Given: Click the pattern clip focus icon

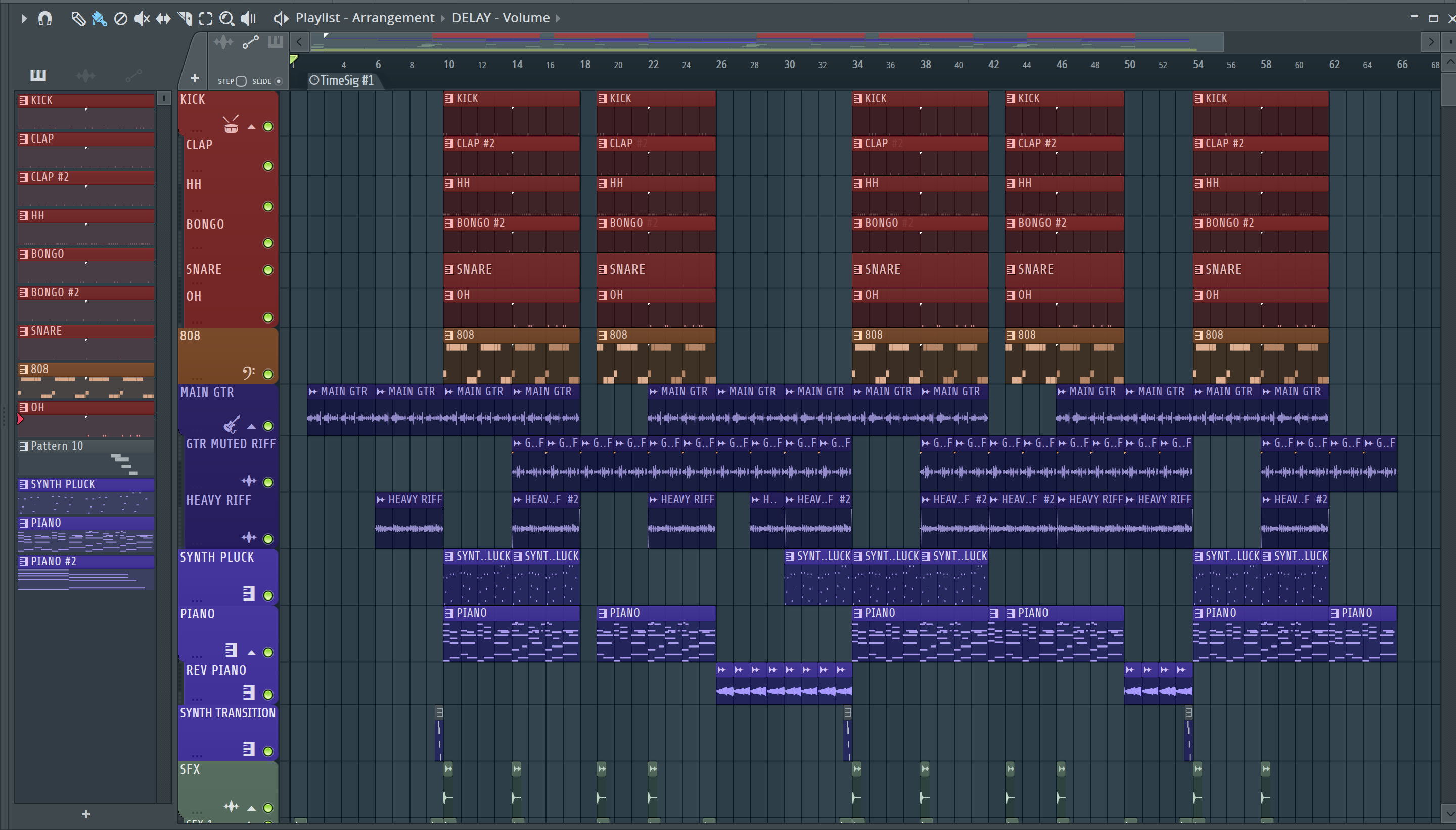Looking at the screenshot, I should pyautogui.click(x=276, y=42).
